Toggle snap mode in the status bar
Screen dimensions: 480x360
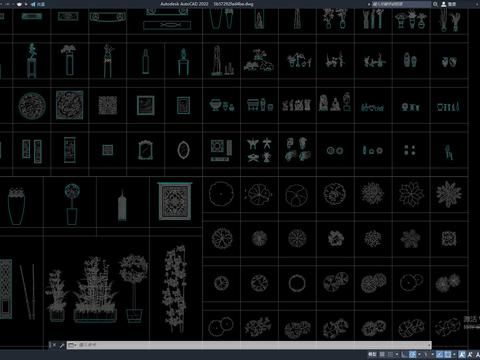[390, 354]
